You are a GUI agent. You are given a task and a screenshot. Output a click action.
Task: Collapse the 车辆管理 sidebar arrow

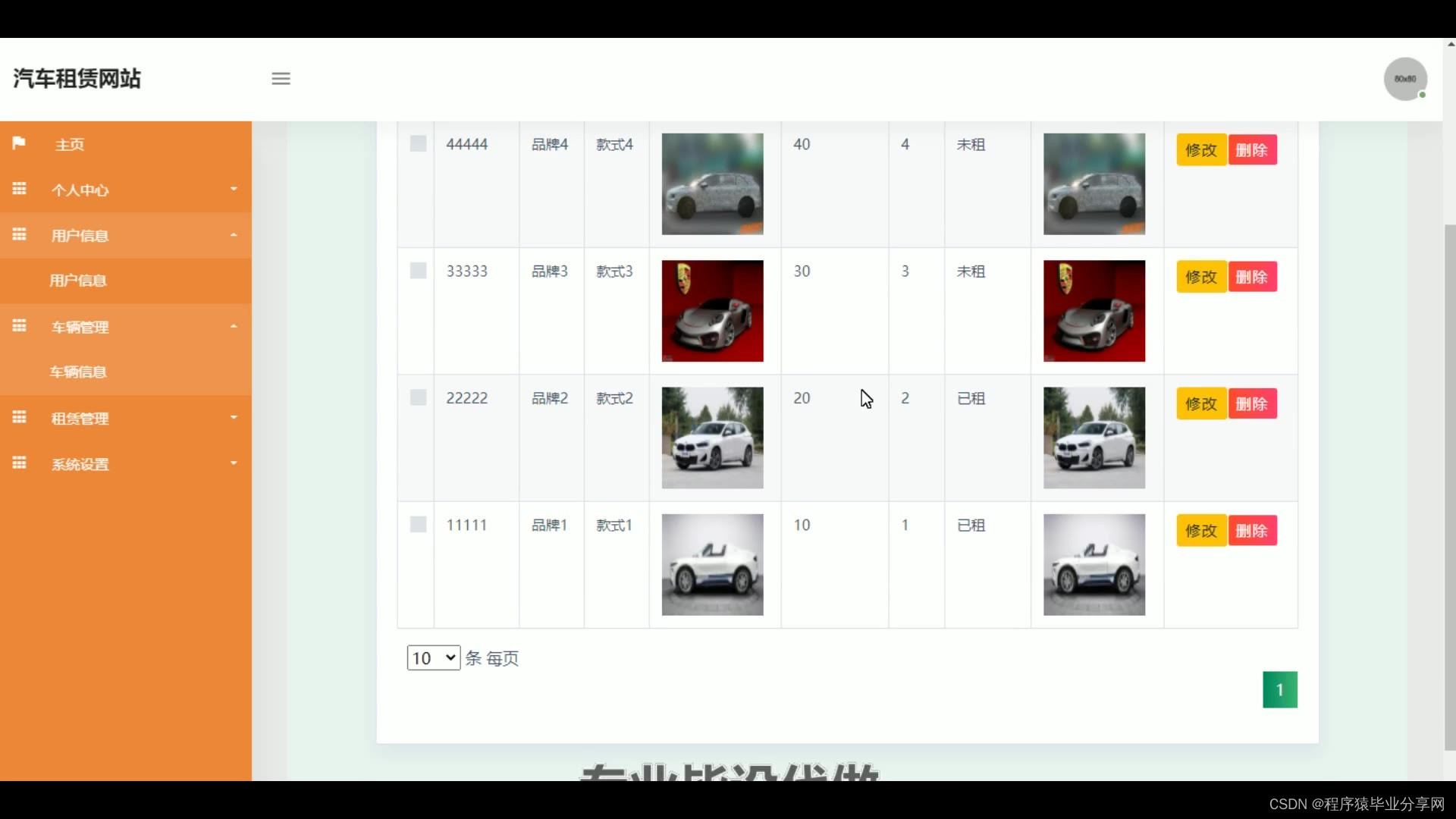pyautogui.click(x=234, y=326)
